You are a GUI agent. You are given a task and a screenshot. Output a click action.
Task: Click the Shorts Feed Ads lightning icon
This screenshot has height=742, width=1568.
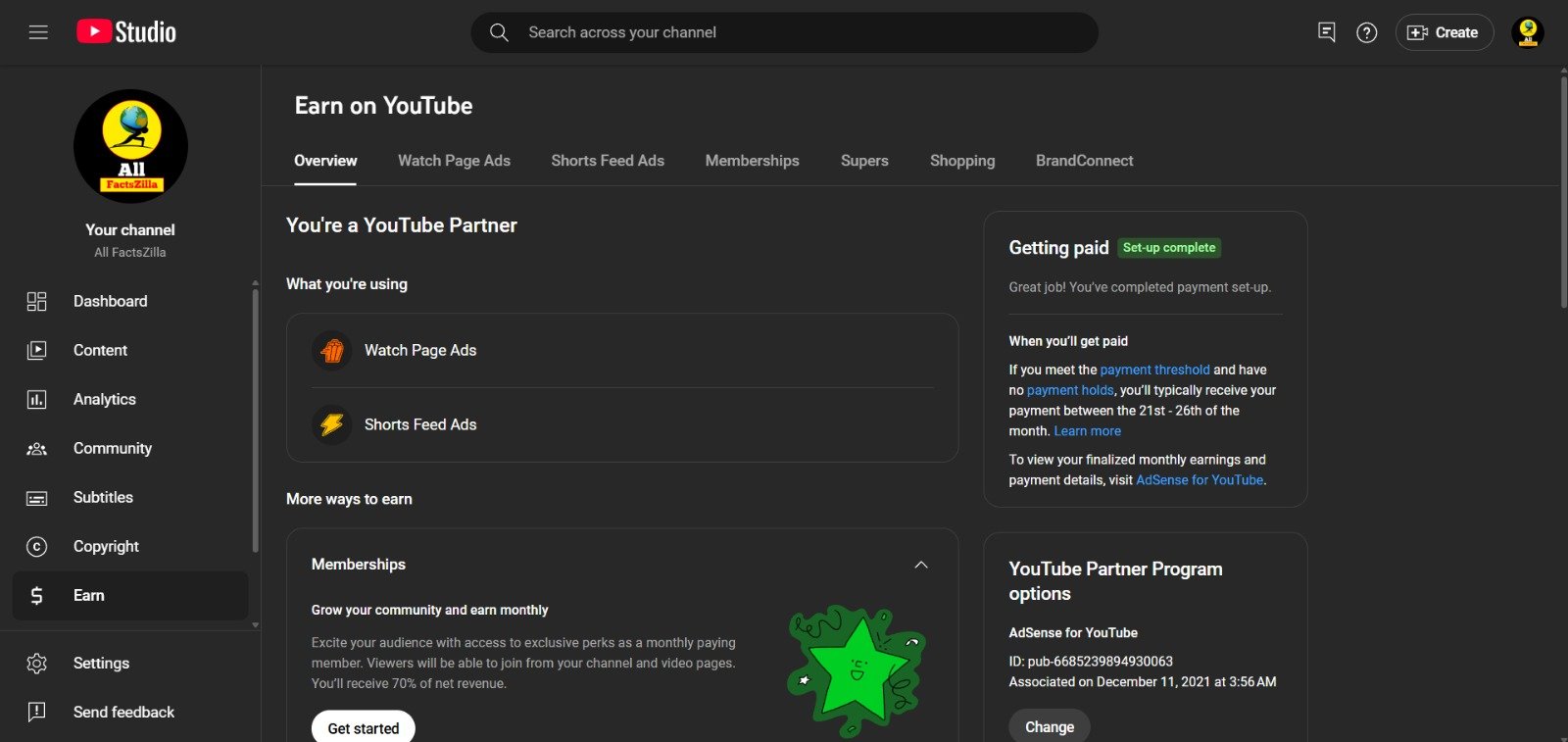tap(332, 424)
